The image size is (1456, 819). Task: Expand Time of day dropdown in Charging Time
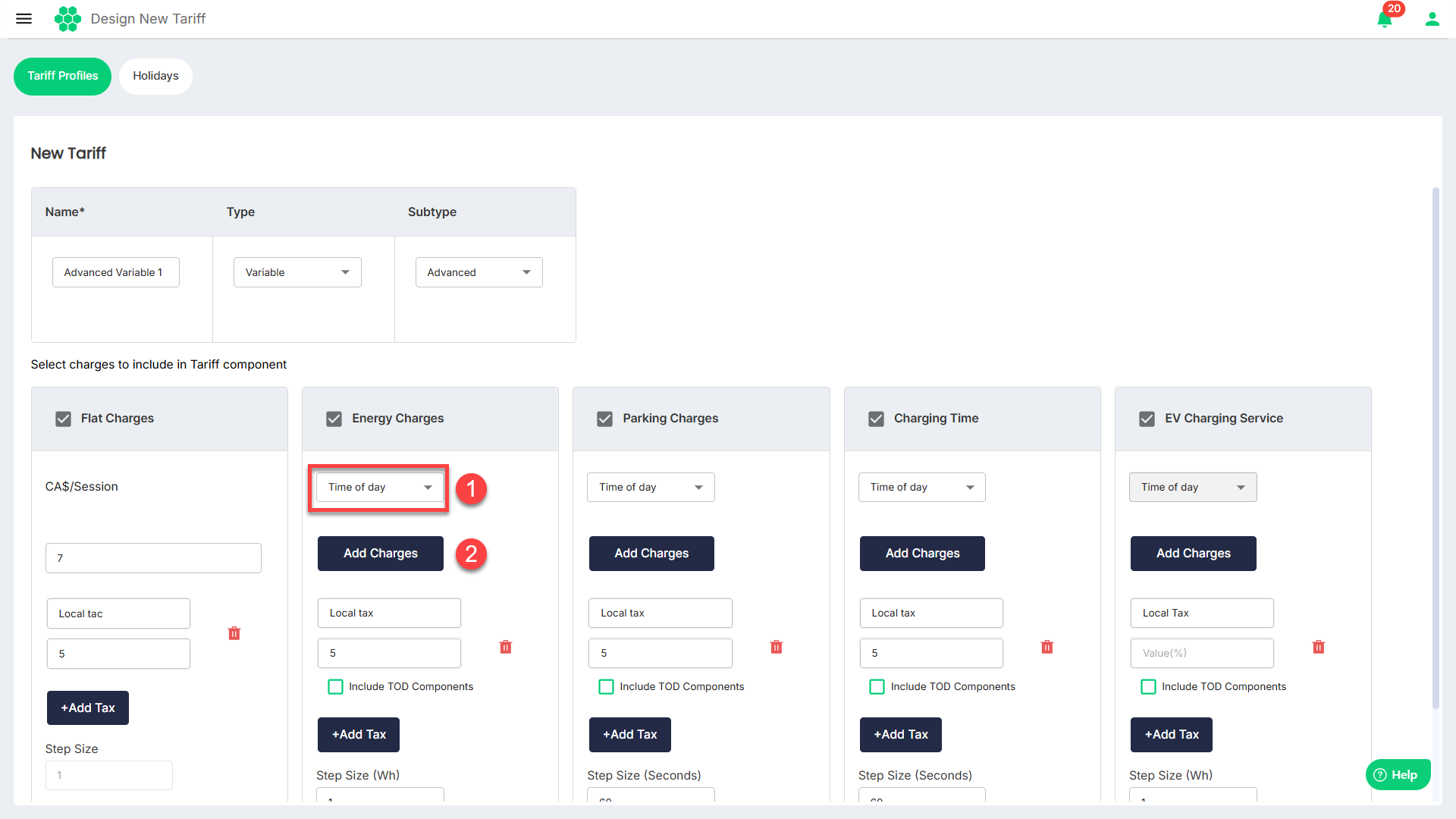pos(921,487)
